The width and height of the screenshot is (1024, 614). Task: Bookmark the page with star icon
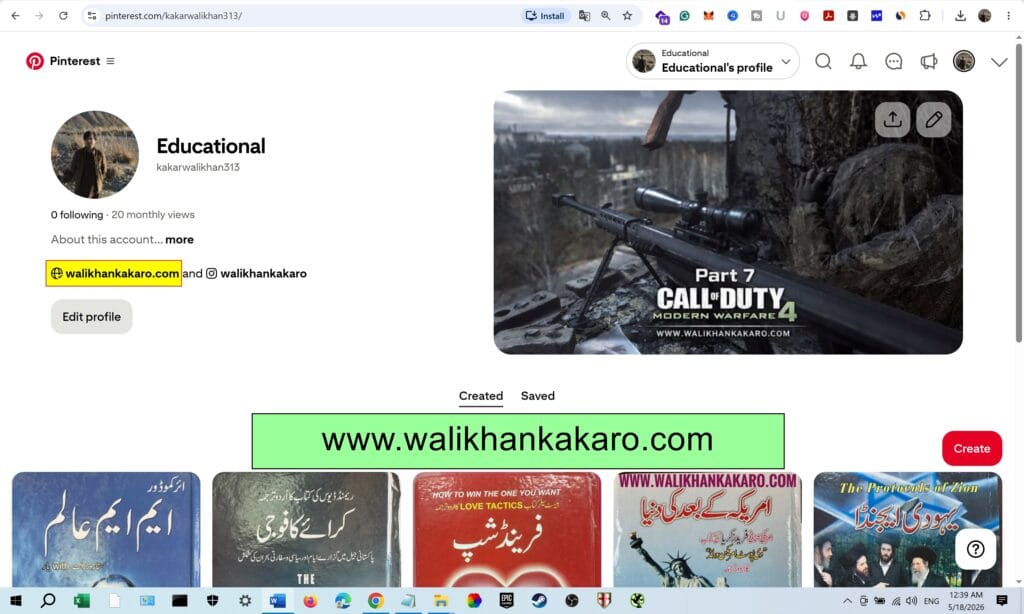click(628, 16)
